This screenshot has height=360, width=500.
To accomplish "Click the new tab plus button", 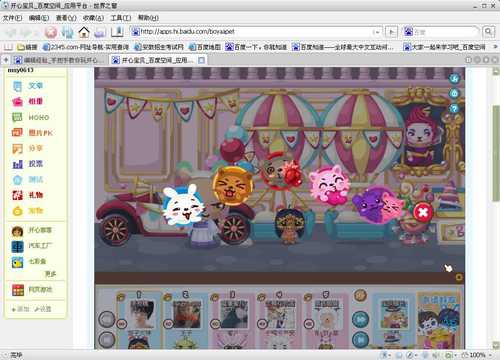I will 6,60.
